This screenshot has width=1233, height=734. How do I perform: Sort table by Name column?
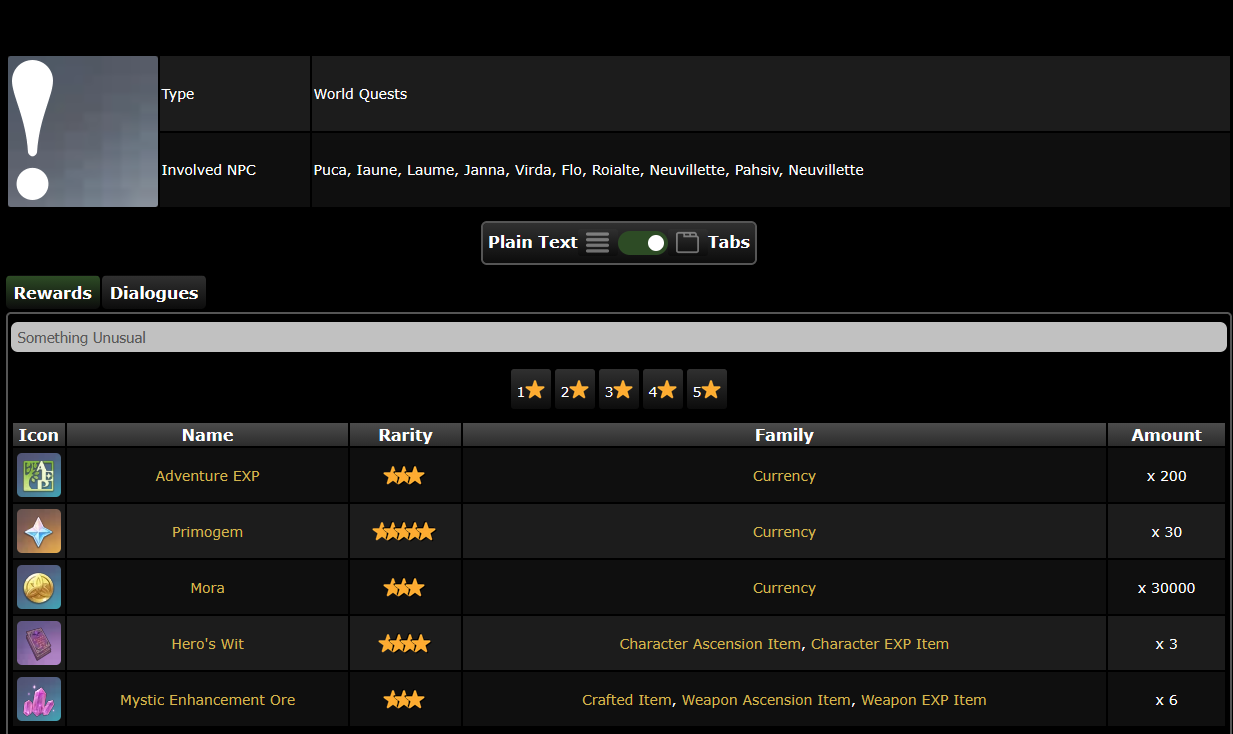208,435
